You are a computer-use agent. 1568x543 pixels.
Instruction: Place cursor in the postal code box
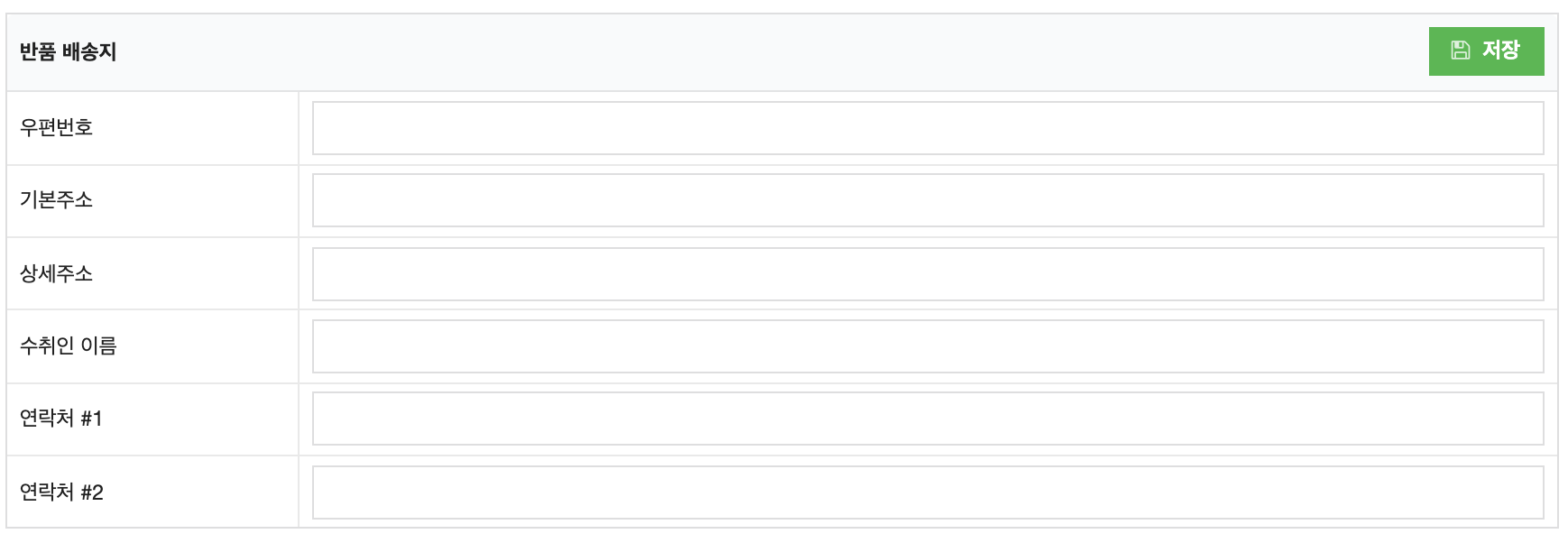click(927, 128)
